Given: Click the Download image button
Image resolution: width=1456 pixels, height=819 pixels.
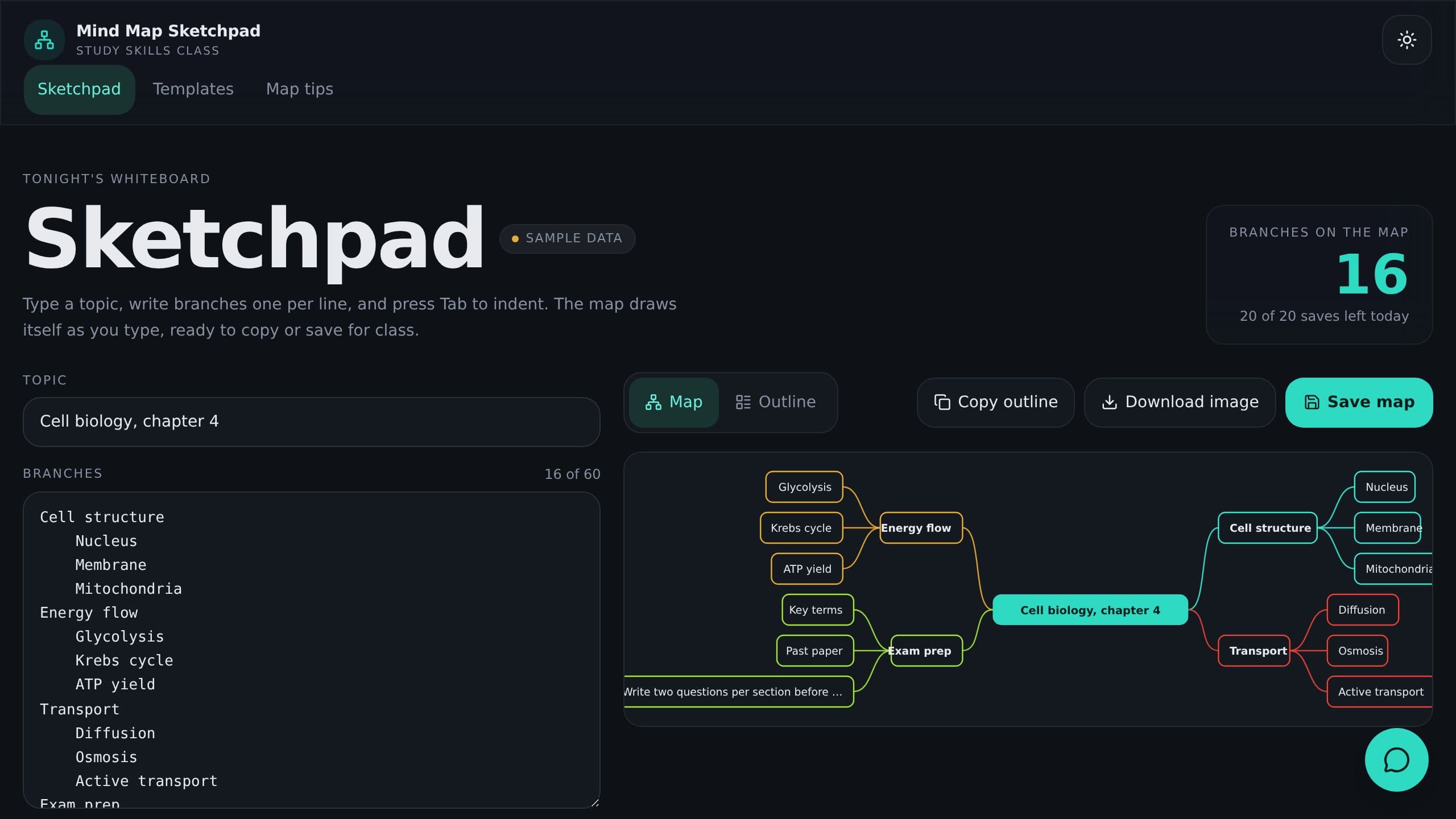Looking at the screenshot, I should [x=1180, y=402].
